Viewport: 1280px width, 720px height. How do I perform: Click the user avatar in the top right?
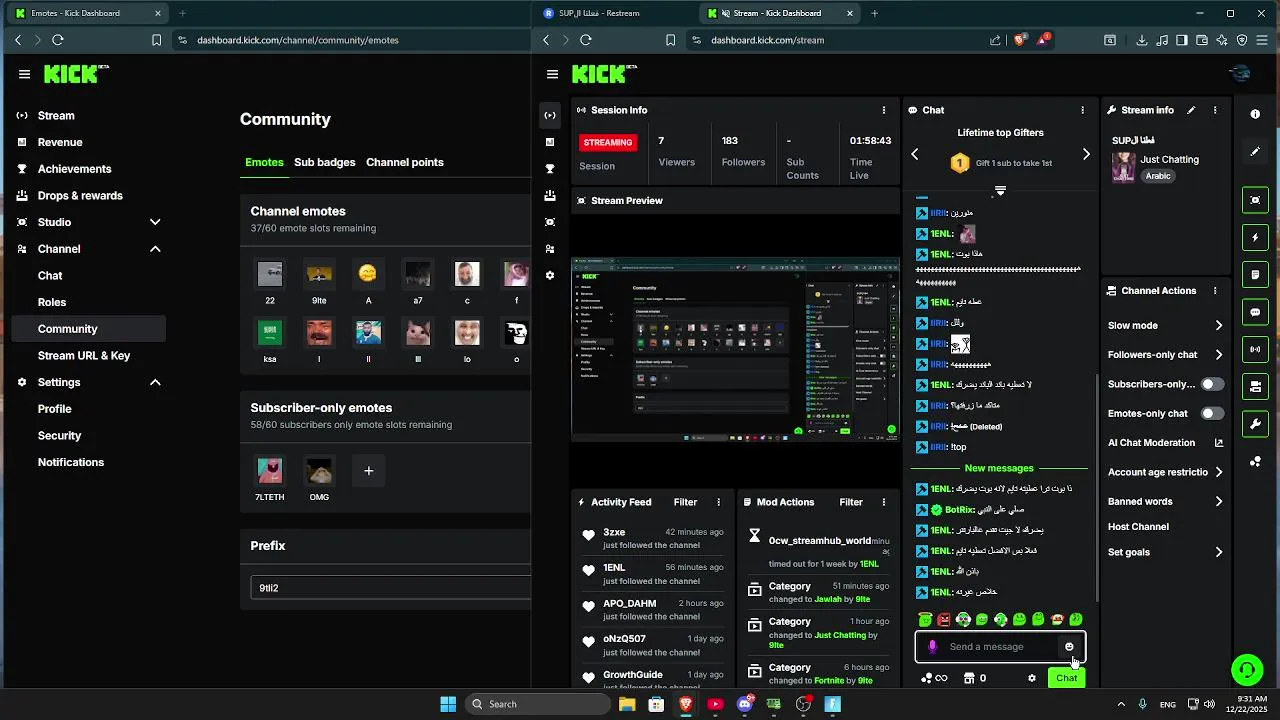[x=1240, y=74]
